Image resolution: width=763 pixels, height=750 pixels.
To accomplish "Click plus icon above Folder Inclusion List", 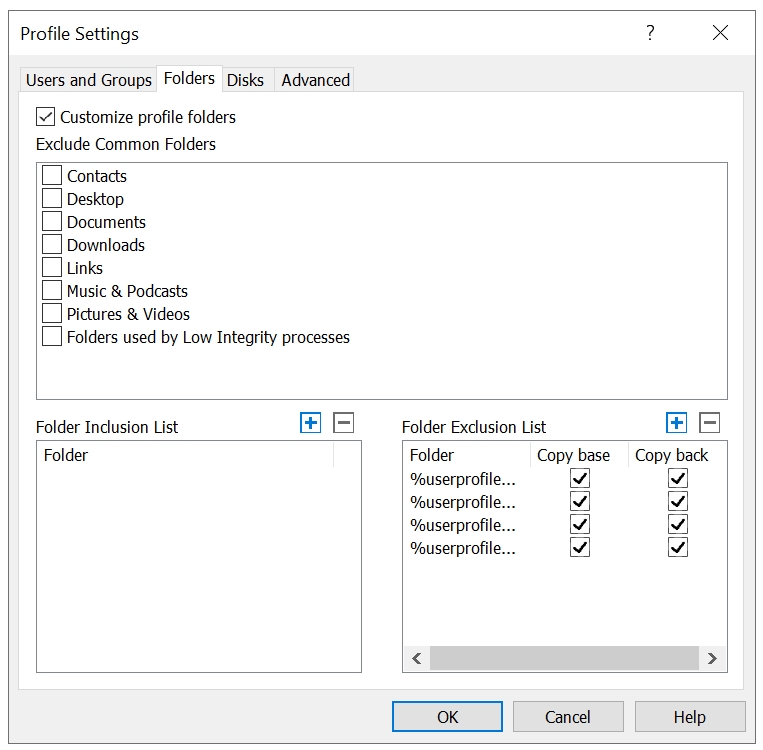I will pyautogui.click(x=311, y=423).
